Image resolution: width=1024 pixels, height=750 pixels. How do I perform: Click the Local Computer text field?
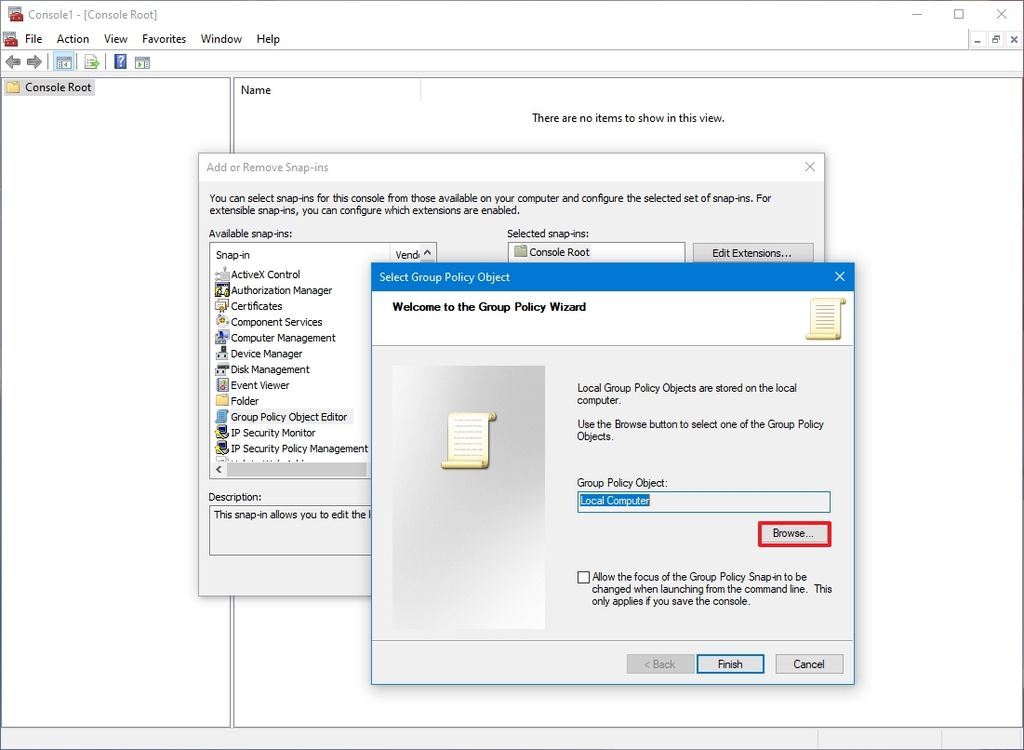point(702,501)
